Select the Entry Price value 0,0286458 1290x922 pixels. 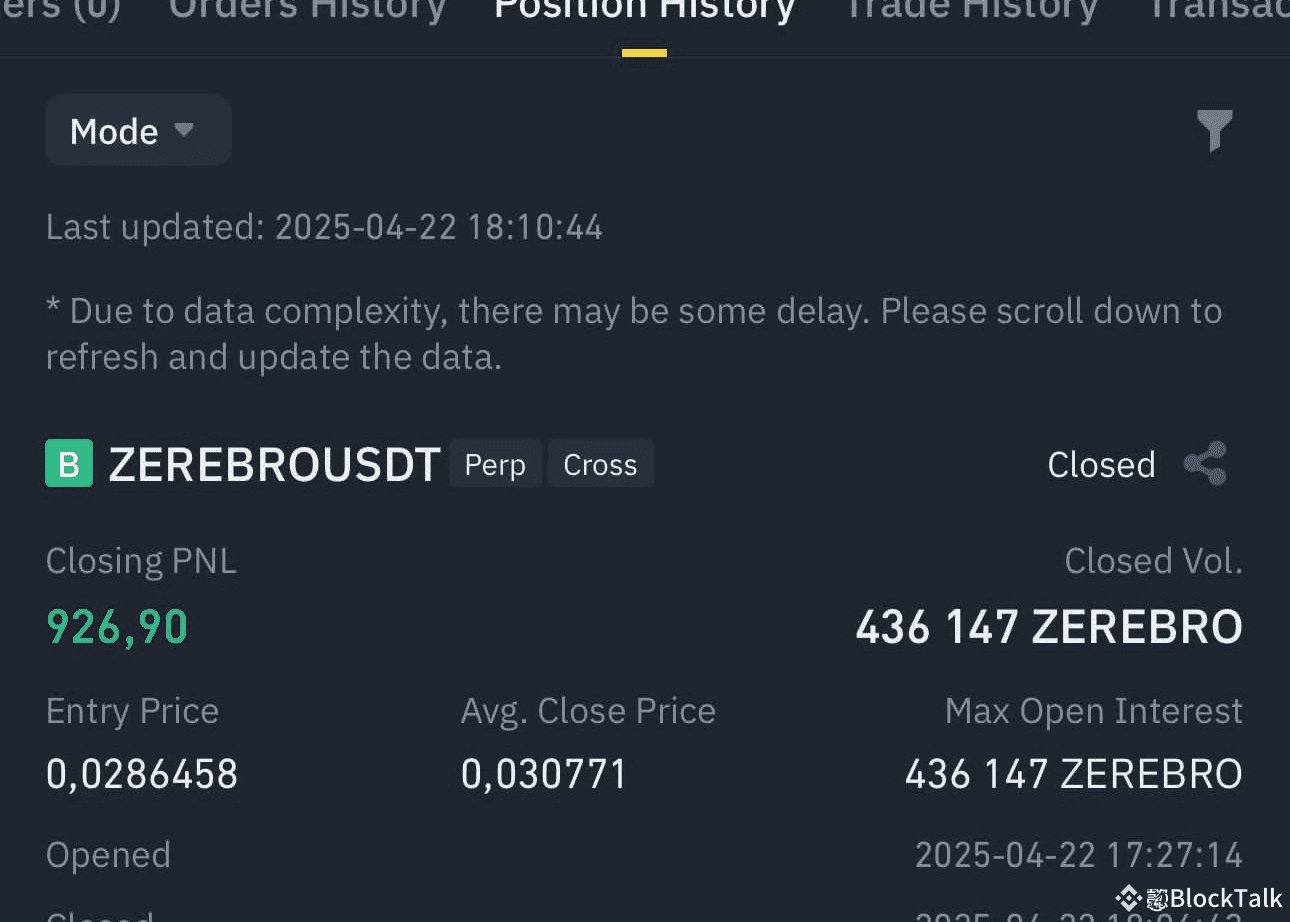point(142,775)
